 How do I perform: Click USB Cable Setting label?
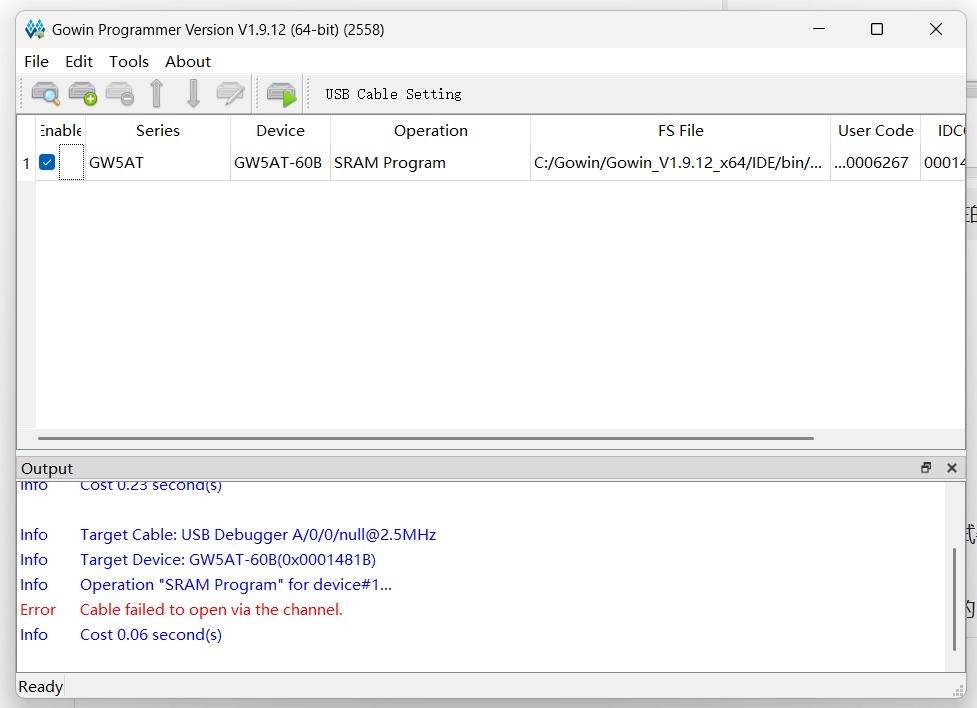(x=393, y=94)
